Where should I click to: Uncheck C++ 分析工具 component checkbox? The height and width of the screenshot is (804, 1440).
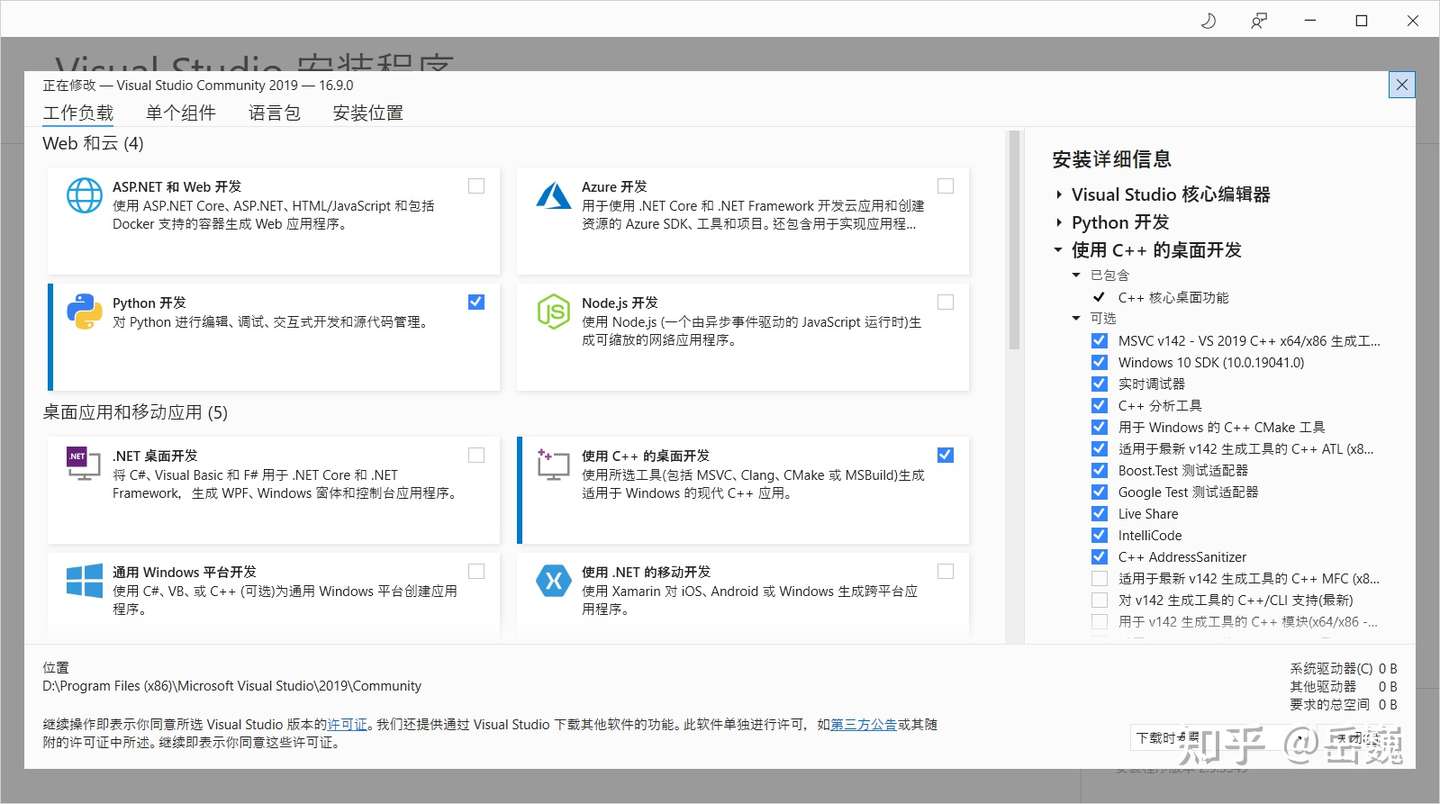point(1099,405)
